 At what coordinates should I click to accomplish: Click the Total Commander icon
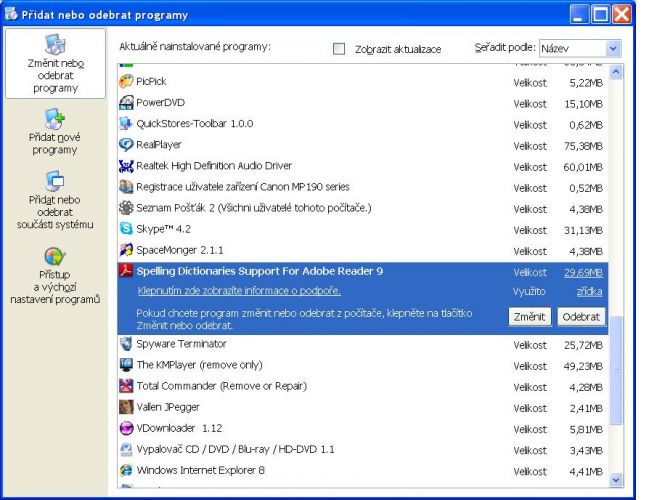click(x=126, y=386)
